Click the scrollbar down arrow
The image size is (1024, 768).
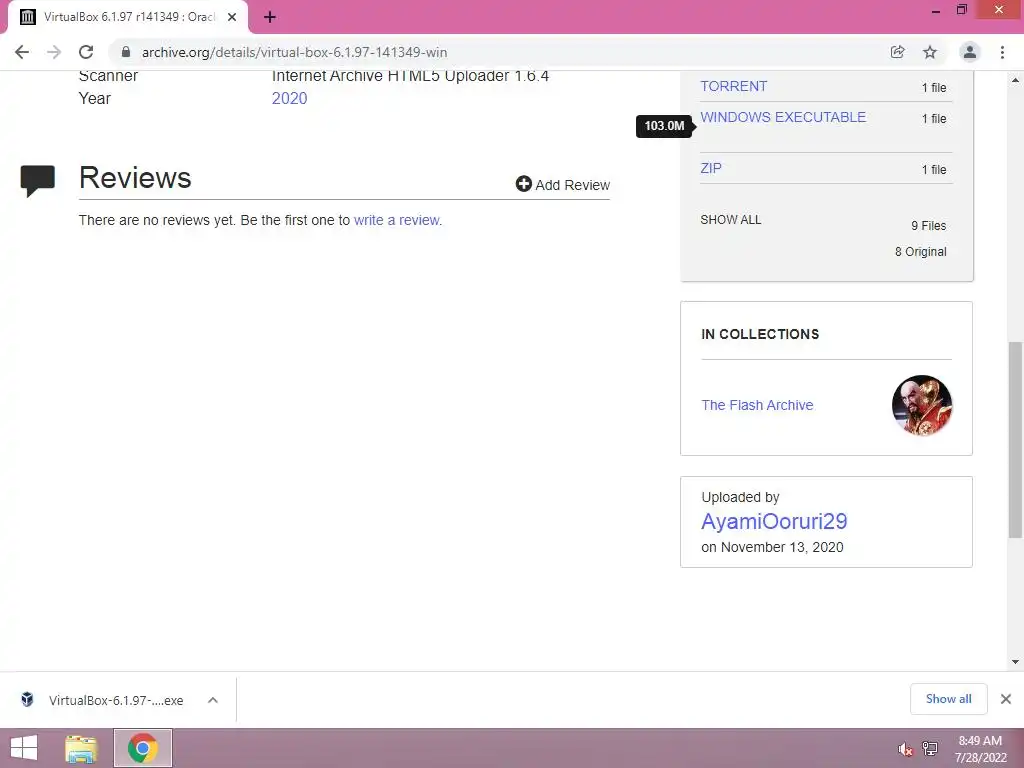[x=1016, y=662]
